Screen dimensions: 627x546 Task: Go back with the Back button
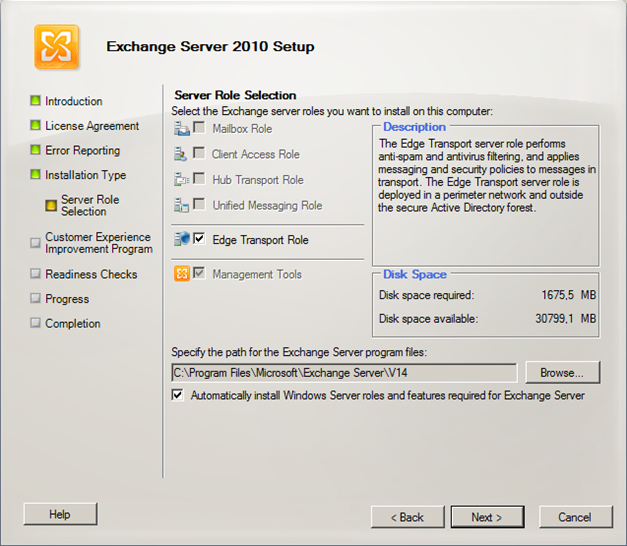pyautogui.click(x=407, y=517)
